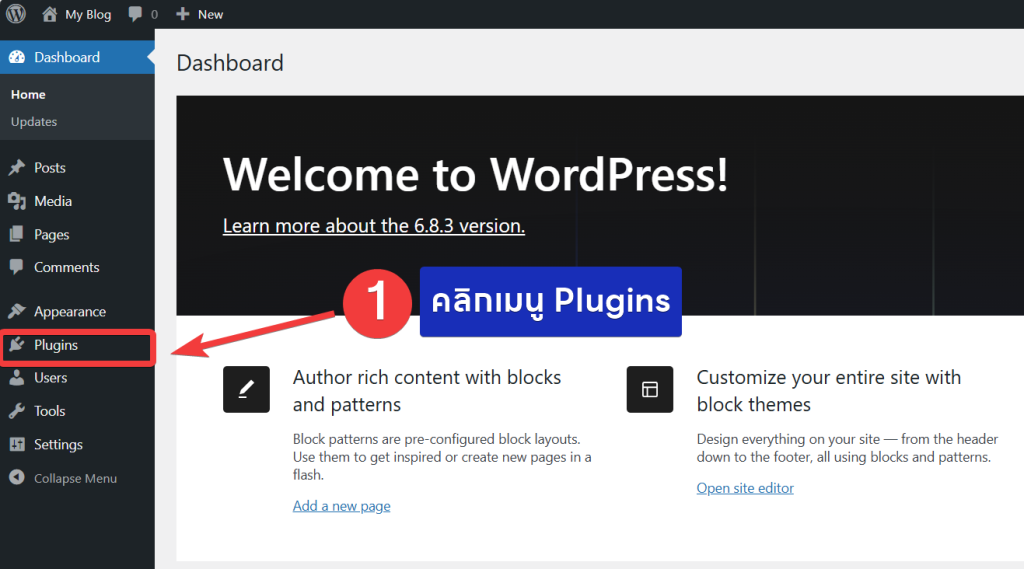Click the Dashboard gauge icon in sidebar
Image resolution: width=1024 pixels, height=569 pixels.
tap(17, 57)
